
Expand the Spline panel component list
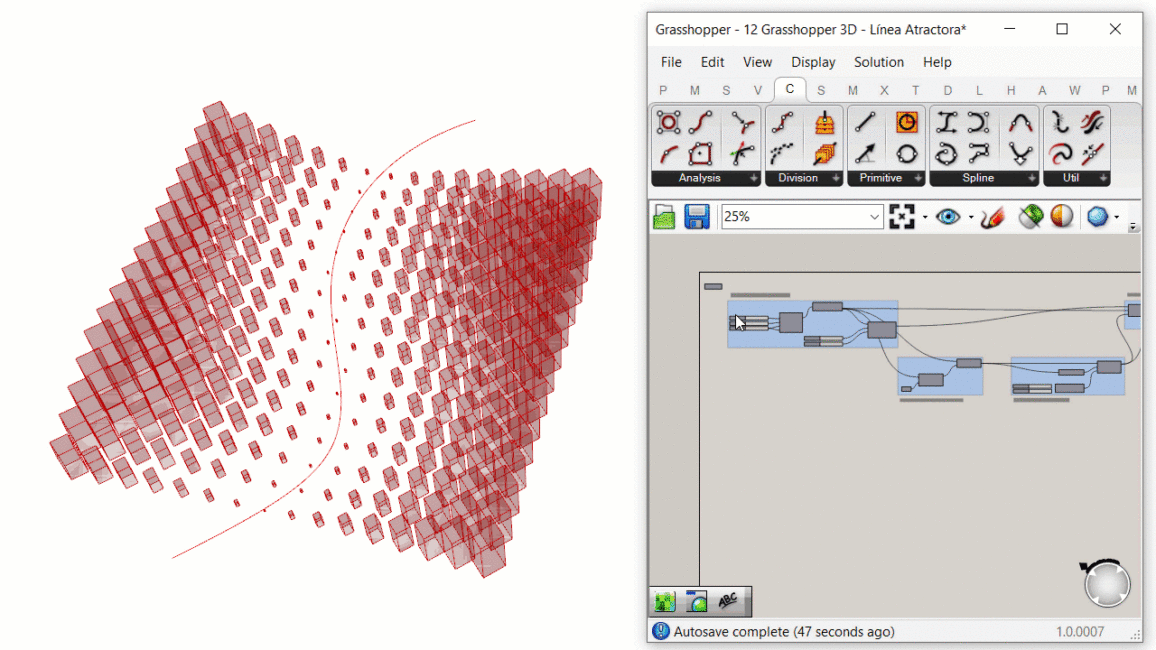(x=1032, y=178)
